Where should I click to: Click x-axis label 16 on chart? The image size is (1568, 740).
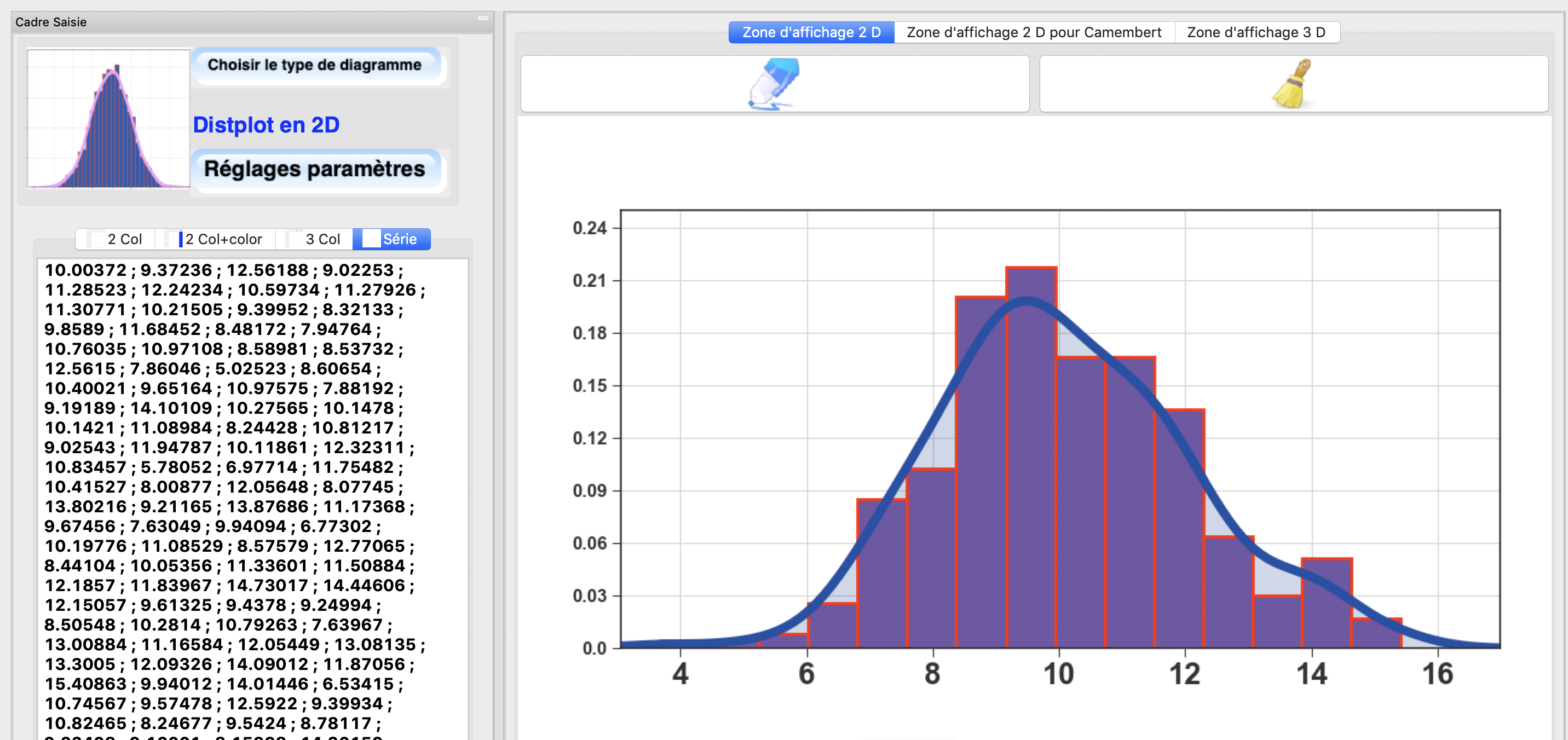tap(1437, 674)
